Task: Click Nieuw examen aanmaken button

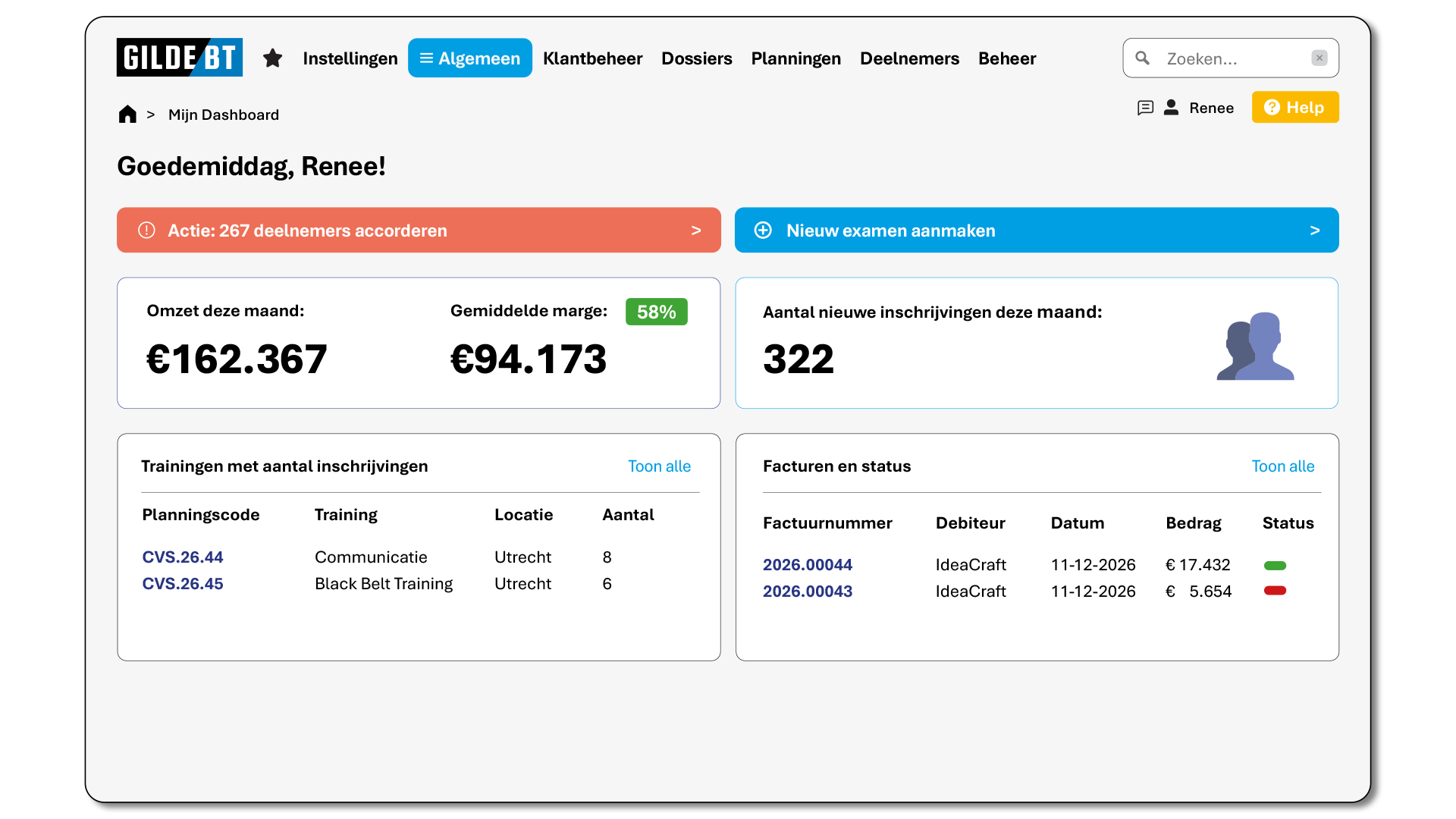Action: click(x=1037, y=231)
